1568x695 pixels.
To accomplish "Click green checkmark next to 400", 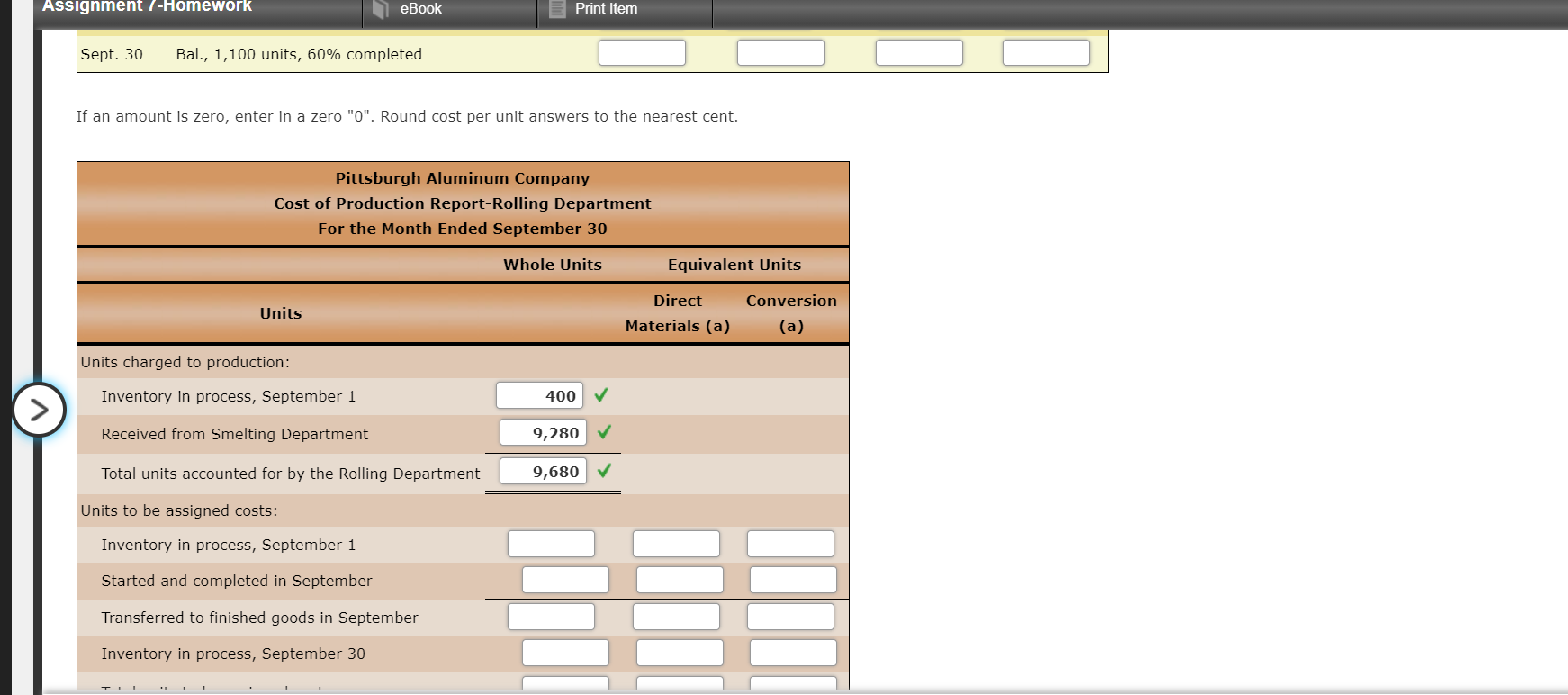I will pyautogui.click(x=601, y=395).
